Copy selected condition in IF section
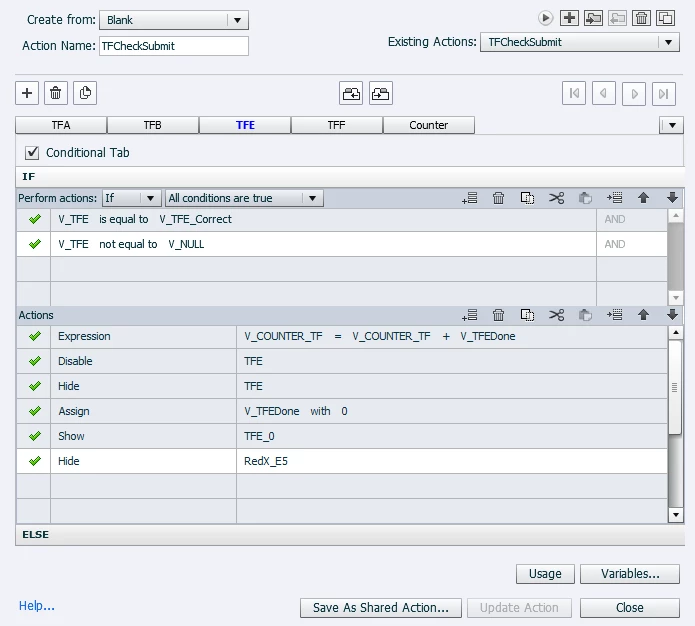The height and width of the screenshot is (626, 695). click(x=527, y=198)
